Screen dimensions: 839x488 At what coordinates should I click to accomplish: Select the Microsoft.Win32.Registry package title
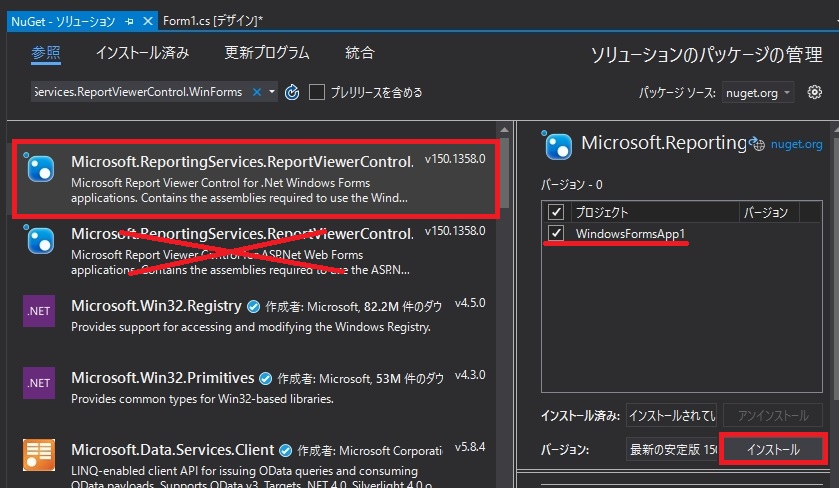pos(156,306)
